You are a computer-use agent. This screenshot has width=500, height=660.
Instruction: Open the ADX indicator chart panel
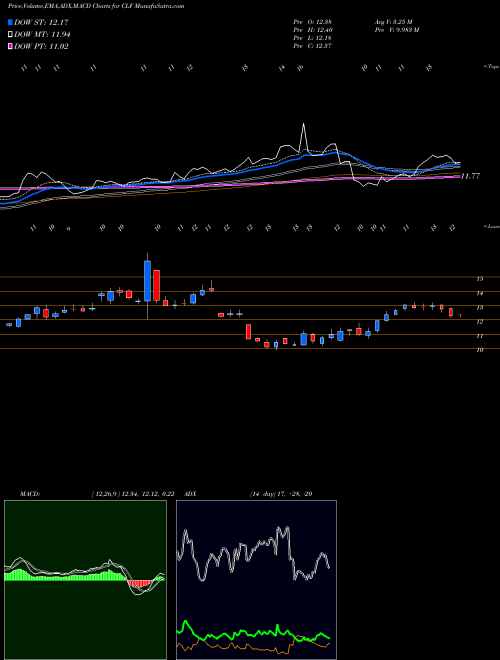[x=256, y=580]
